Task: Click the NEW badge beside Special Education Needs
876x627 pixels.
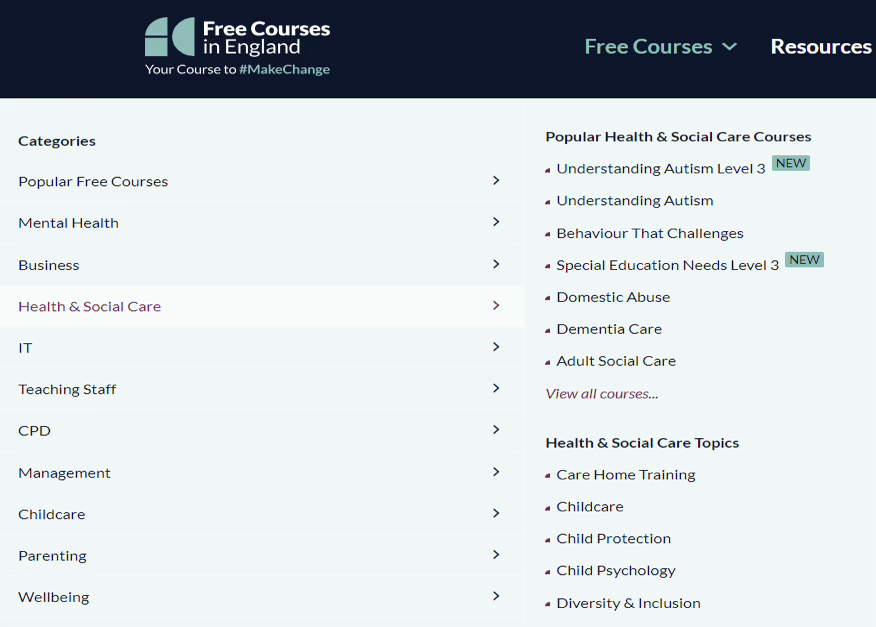Action: coord(804,260)
